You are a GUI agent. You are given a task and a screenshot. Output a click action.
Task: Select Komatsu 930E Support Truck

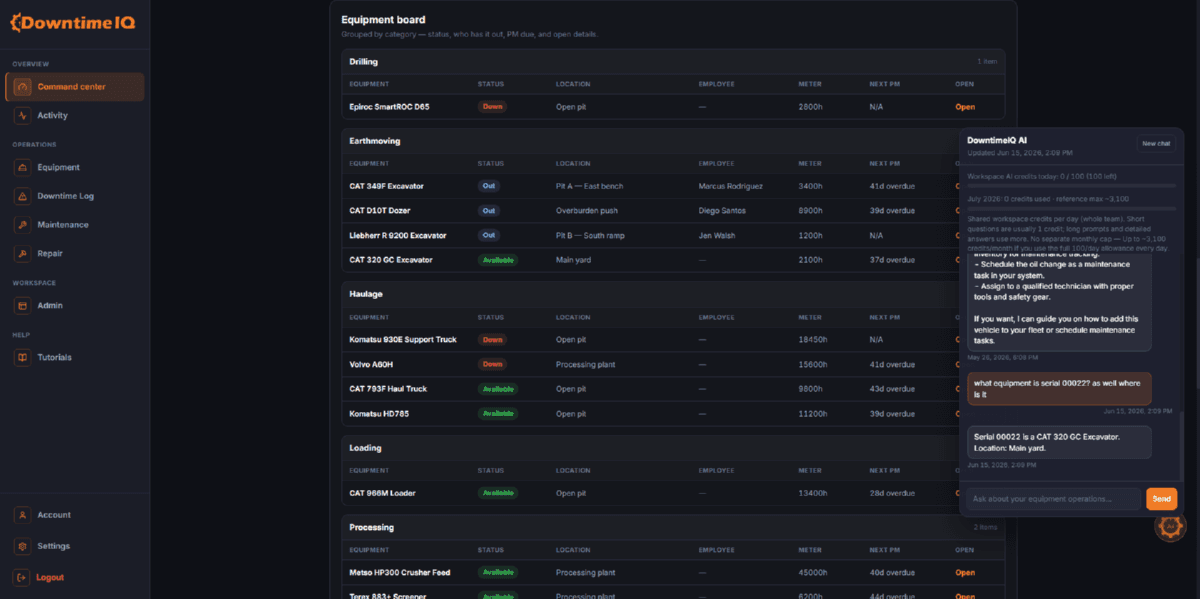click(x=402, y=340)
